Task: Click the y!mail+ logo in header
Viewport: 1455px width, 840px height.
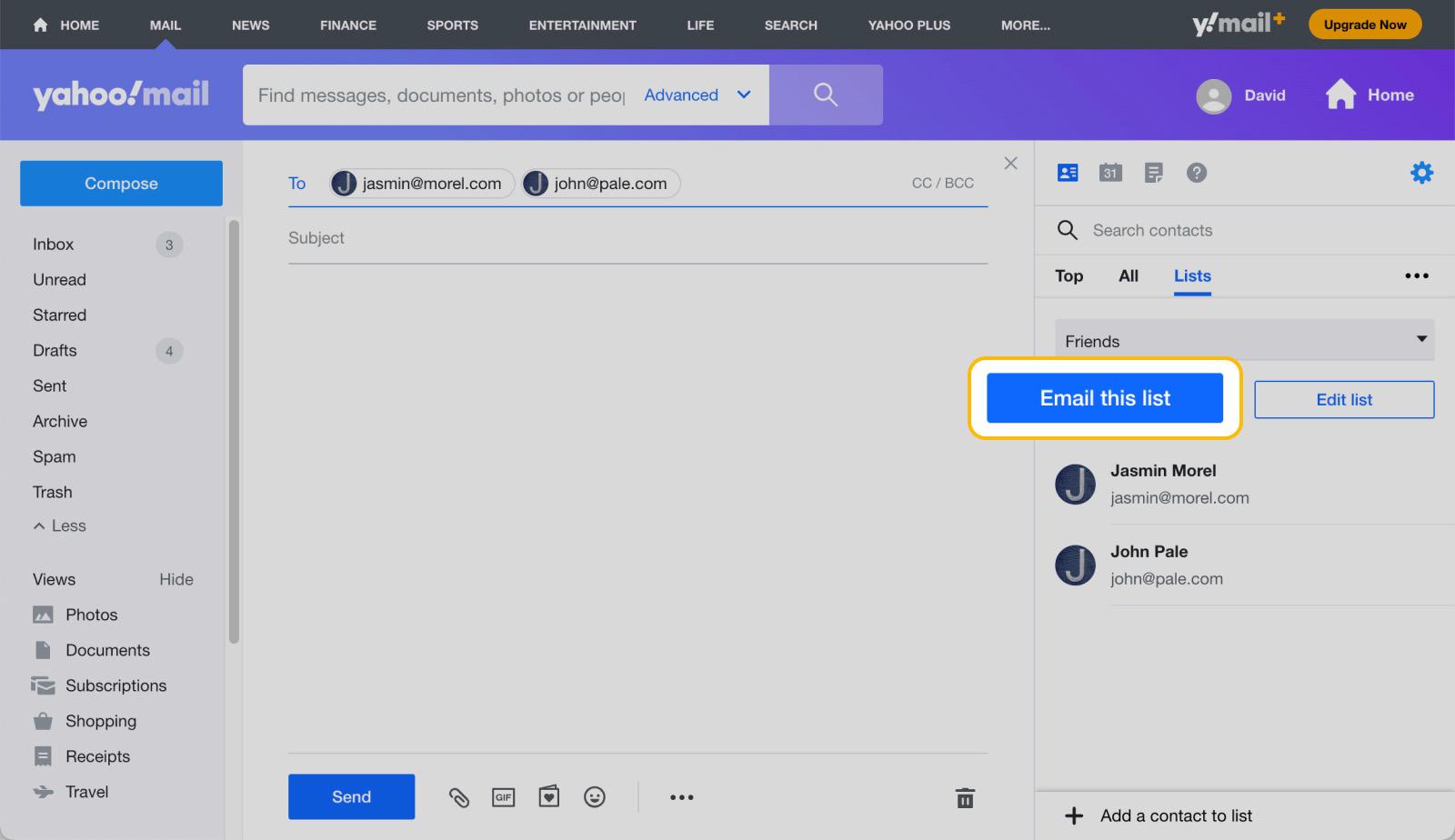Action: click(x=1239, y=24)
